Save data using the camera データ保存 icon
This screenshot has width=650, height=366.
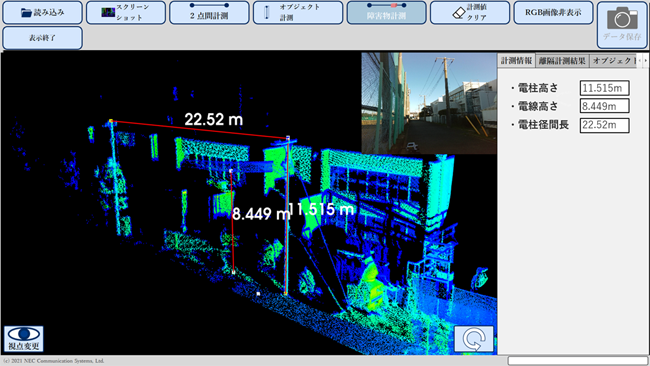point(622,25)
